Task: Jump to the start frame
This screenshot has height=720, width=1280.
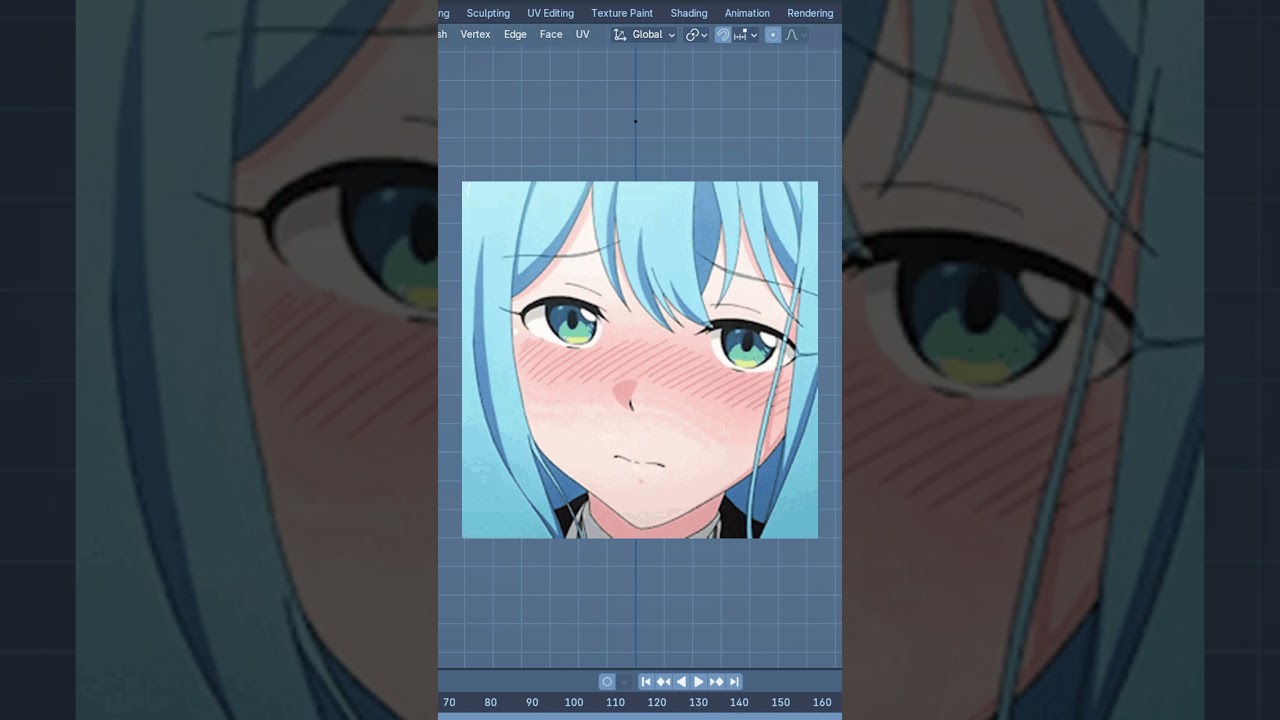Action: click(646, 681)
